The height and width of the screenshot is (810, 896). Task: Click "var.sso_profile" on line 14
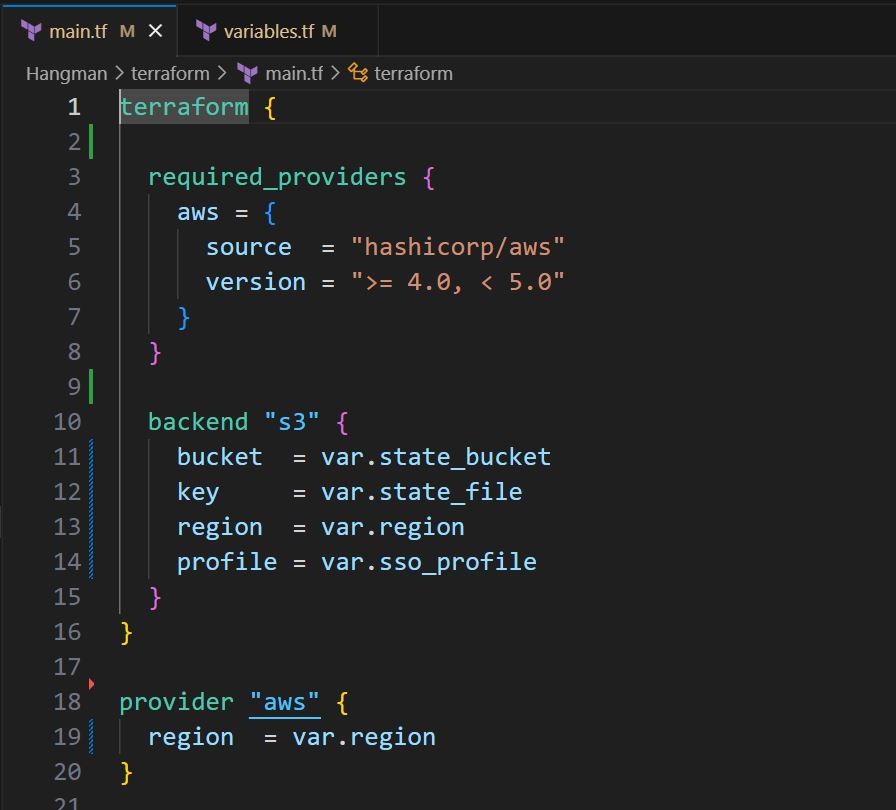(429, 562)
